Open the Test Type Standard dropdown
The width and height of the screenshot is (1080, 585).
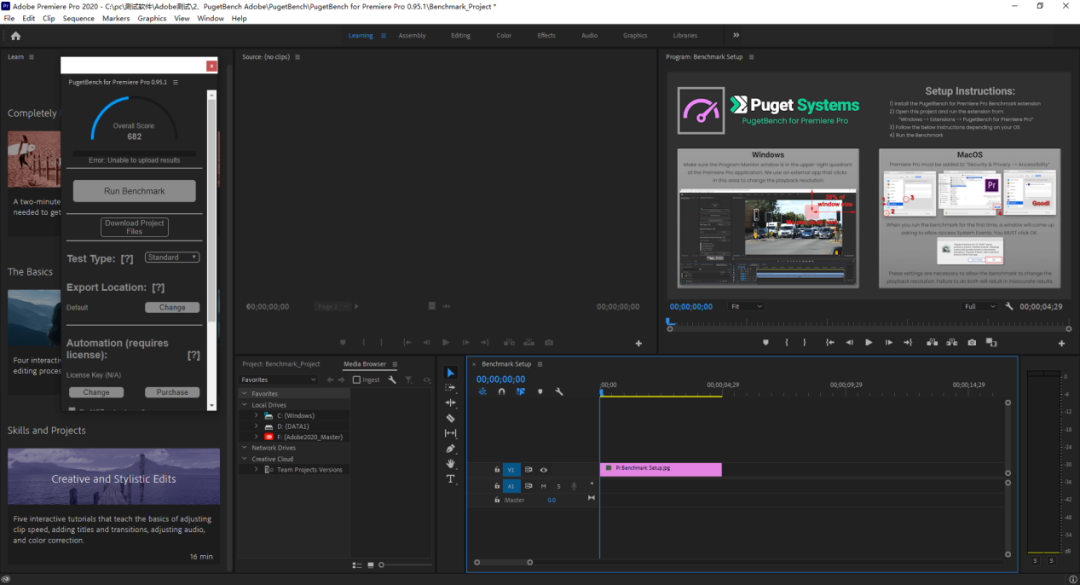[172, 257]
